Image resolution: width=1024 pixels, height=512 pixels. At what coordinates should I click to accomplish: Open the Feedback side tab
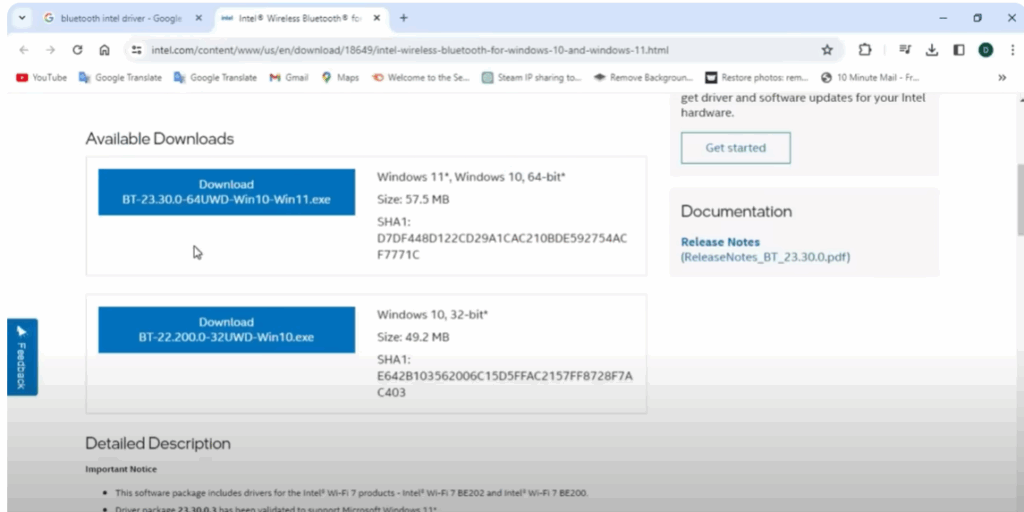pyautogui.click(x=22, y=357)
